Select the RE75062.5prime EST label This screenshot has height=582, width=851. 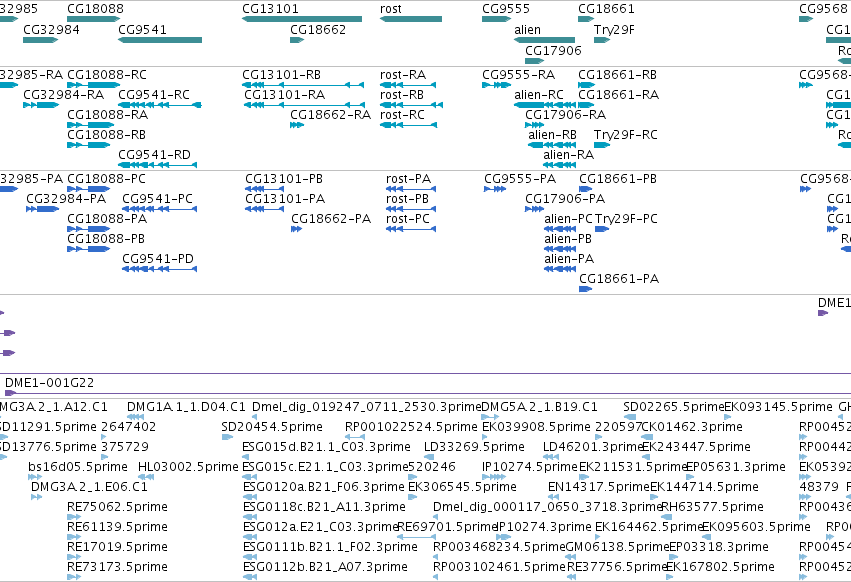117,507
